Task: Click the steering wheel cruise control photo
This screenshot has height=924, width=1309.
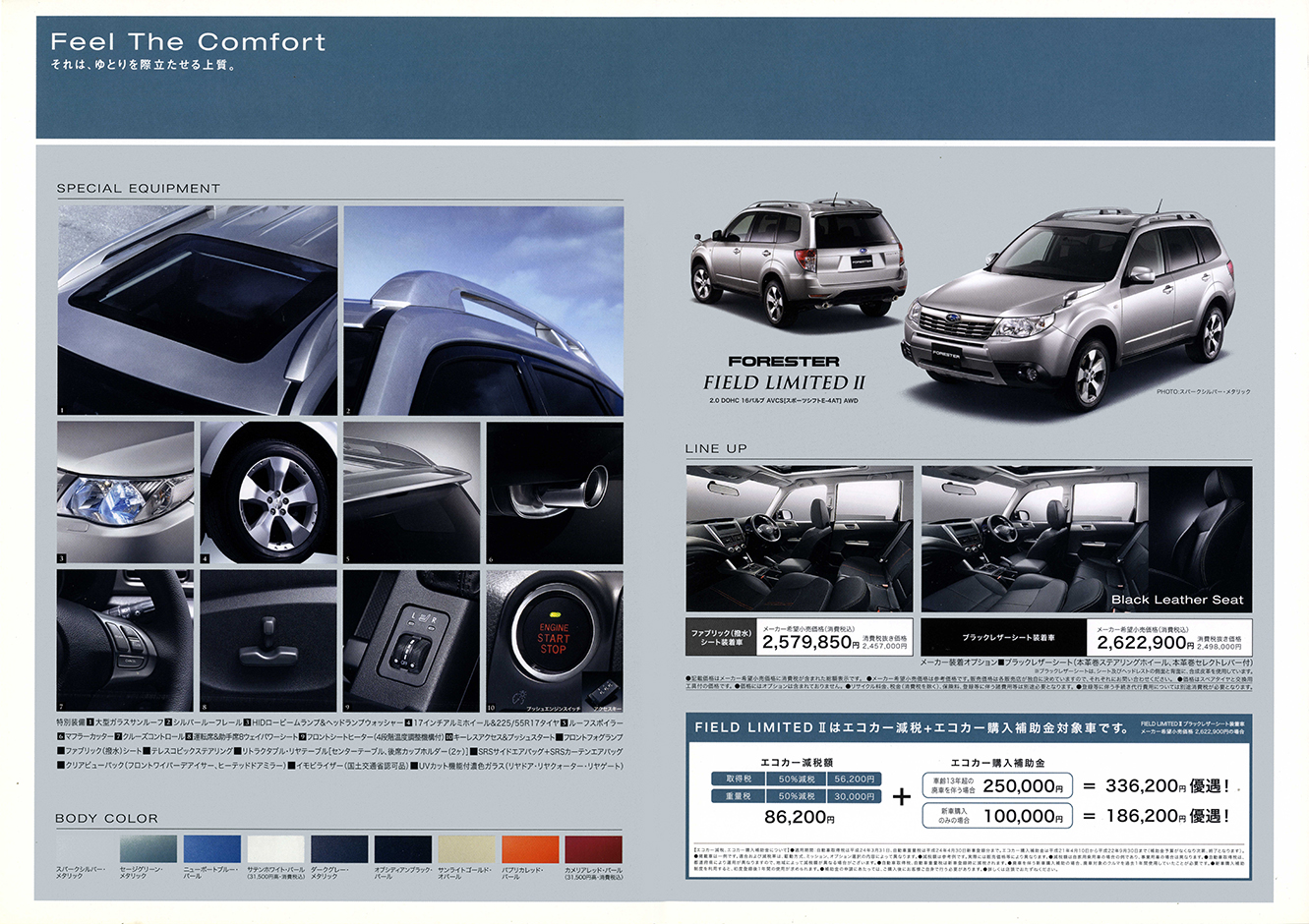Action: pos(125,641)
